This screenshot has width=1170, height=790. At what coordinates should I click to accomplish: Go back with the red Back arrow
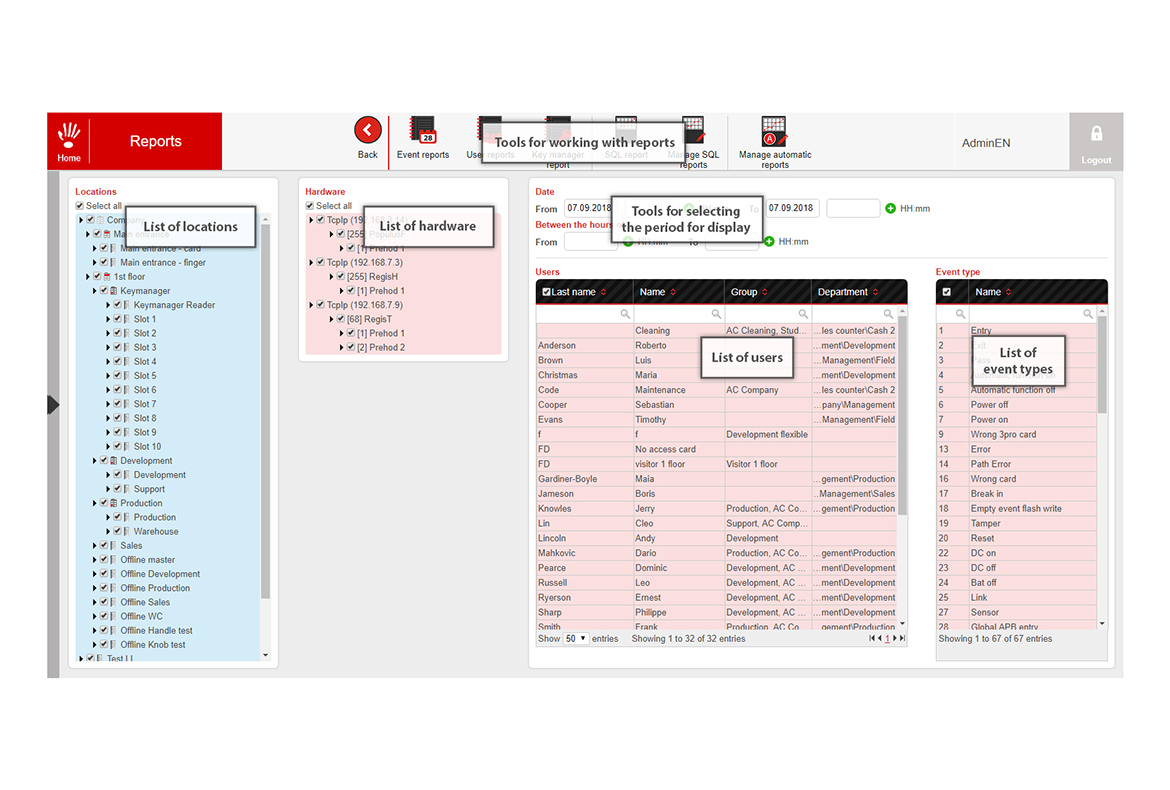pos(367,131)
